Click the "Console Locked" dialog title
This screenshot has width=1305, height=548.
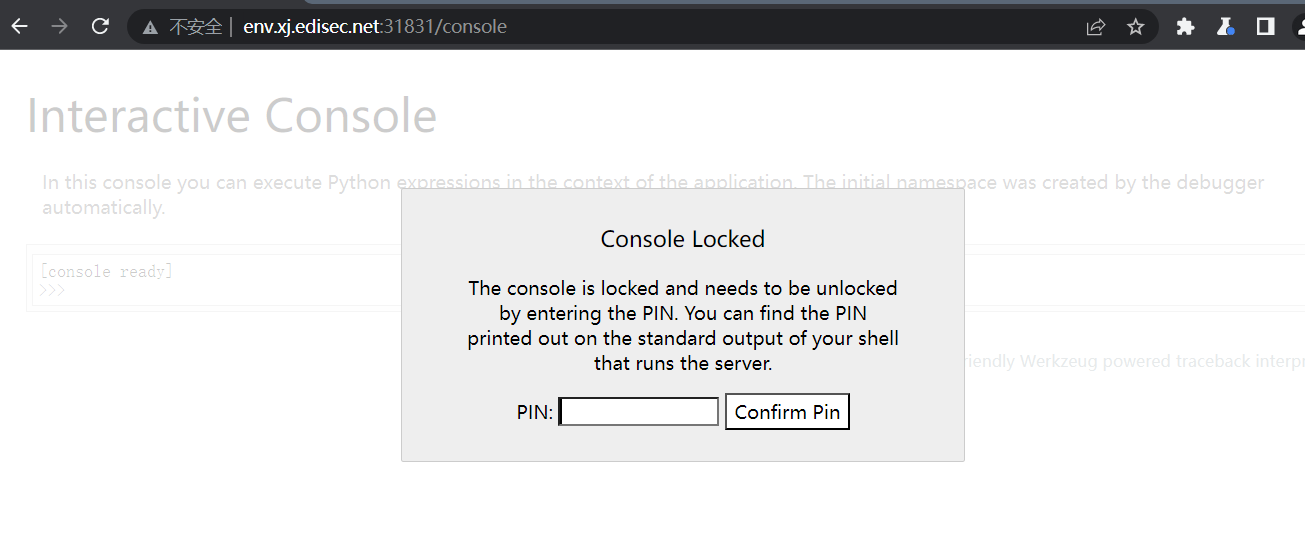tap(682, 239)
